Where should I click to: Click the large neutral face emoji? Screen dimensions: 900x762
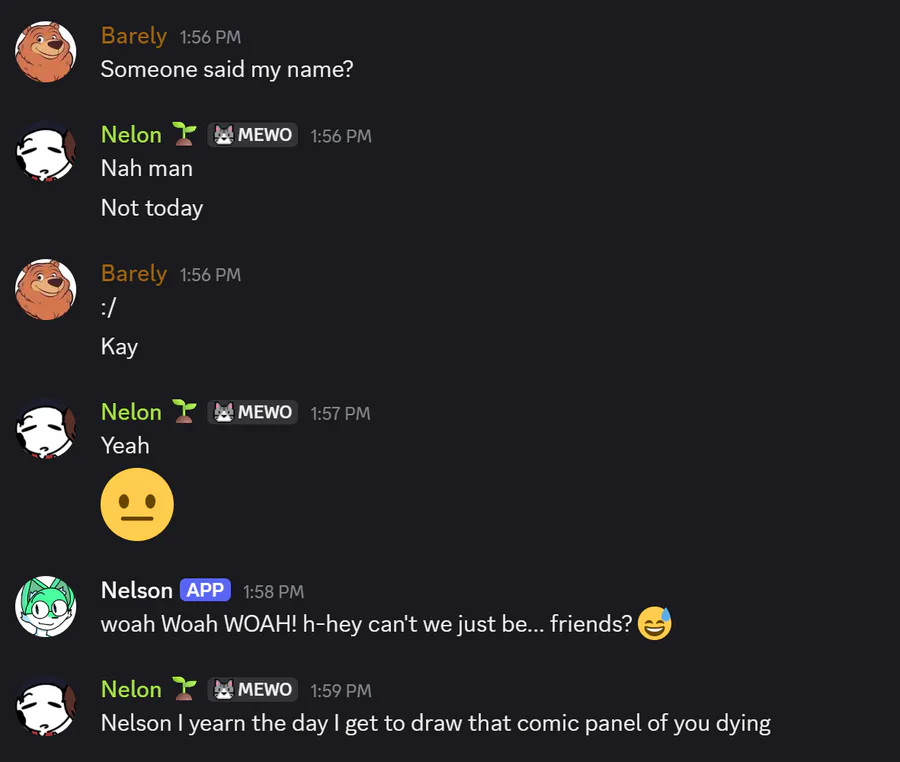coord(137,505)
